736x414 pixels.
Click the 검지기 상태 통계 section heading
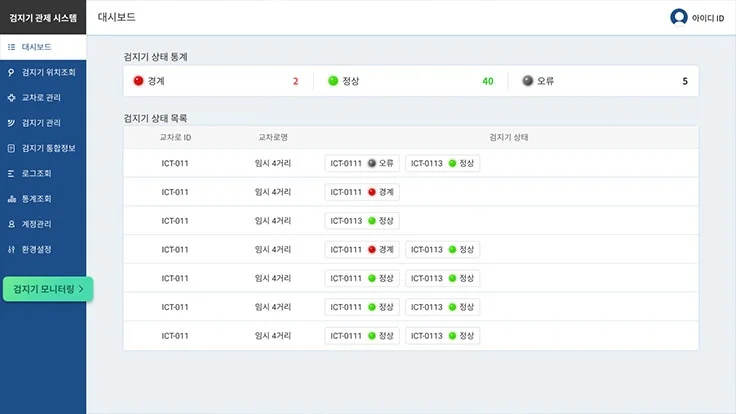click(155, 57)
